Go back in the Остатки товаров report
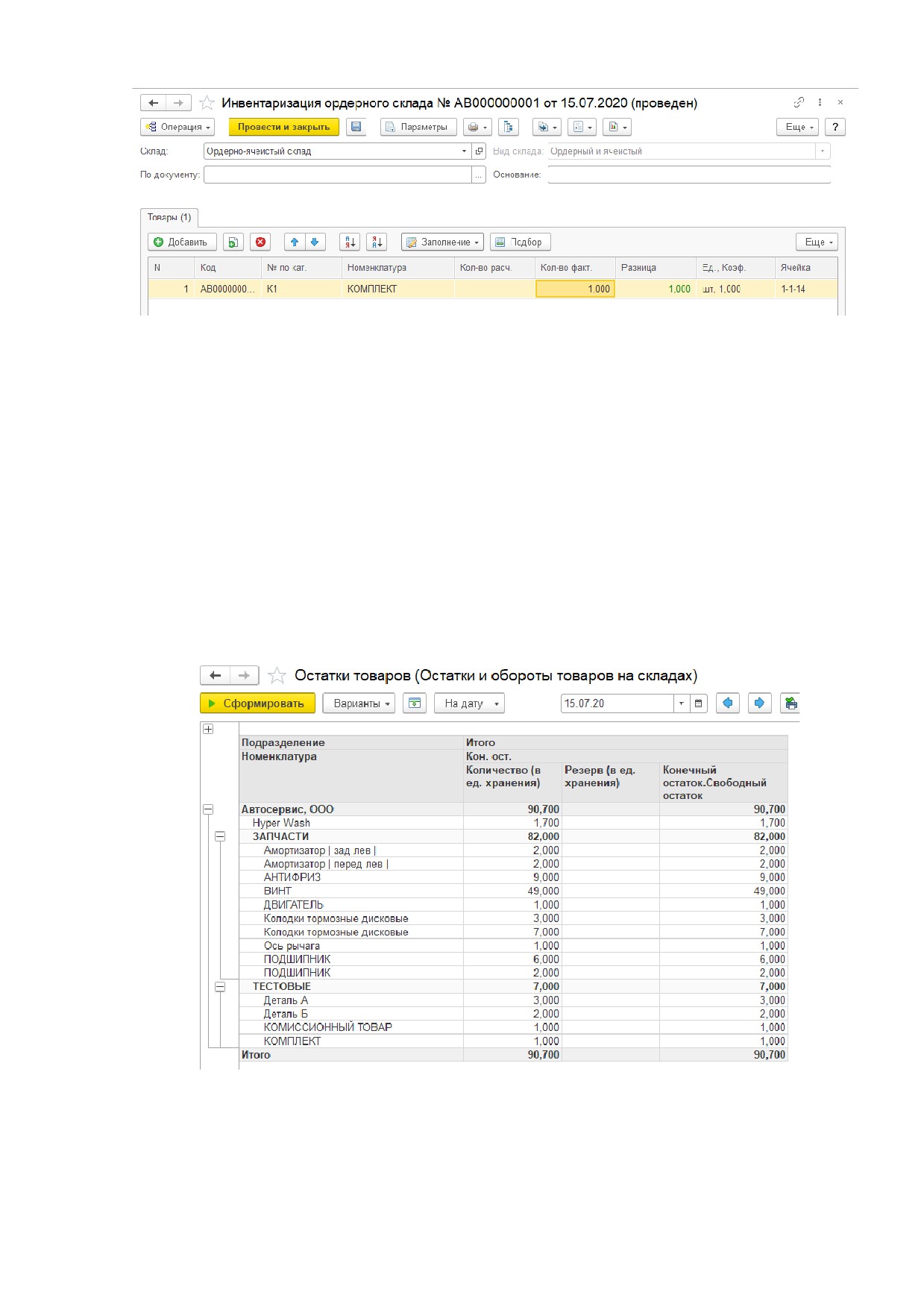Screen dimensions: 924x1307 (216, 675)
